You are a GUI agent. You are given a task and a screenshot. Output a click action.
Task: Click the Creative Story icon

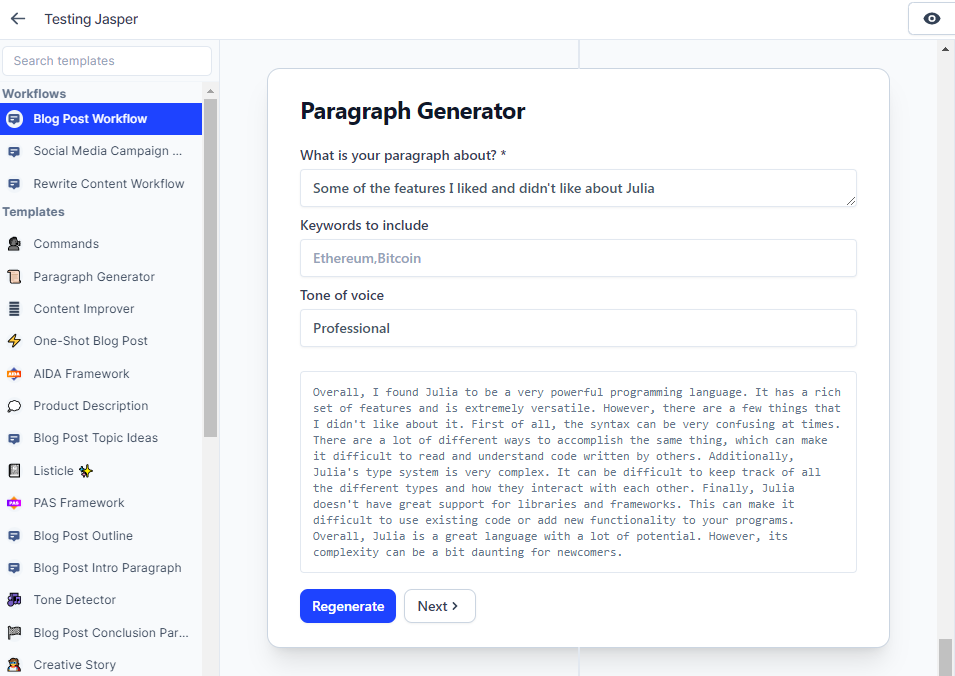pyautogui.click(x=14, y=664)
